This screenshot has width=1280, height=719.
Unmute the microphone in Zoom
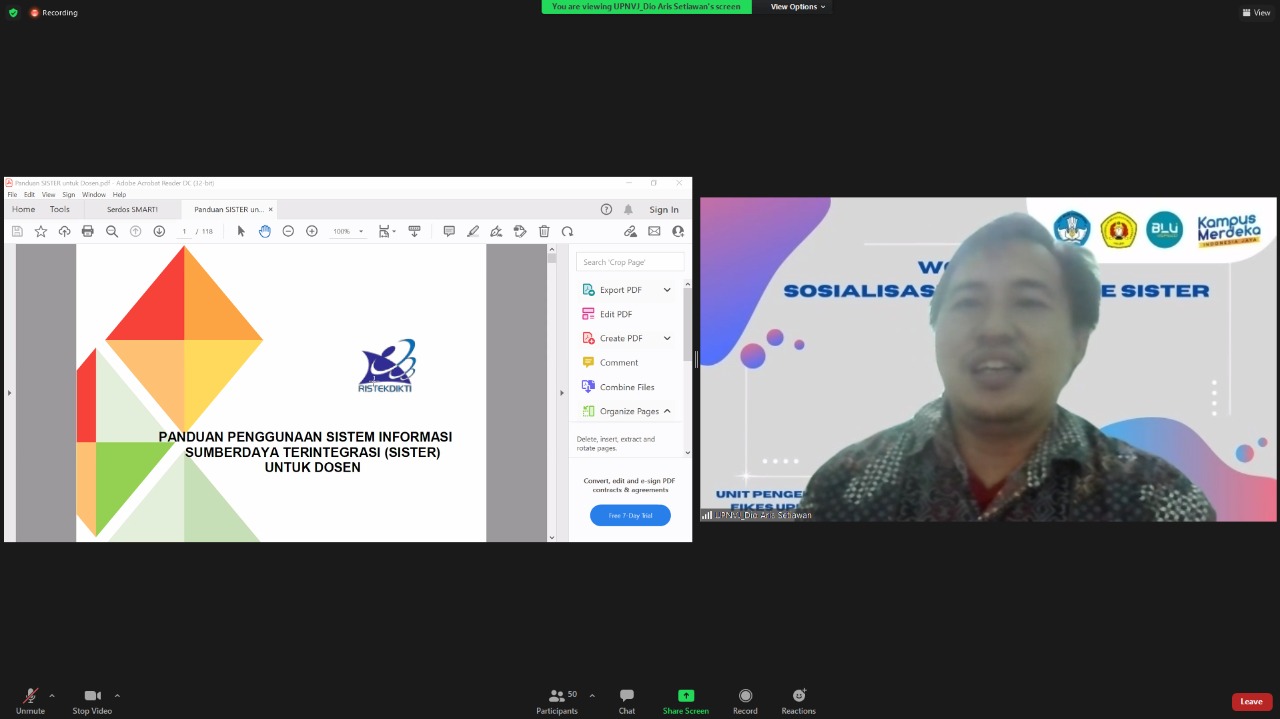[30, 701]
